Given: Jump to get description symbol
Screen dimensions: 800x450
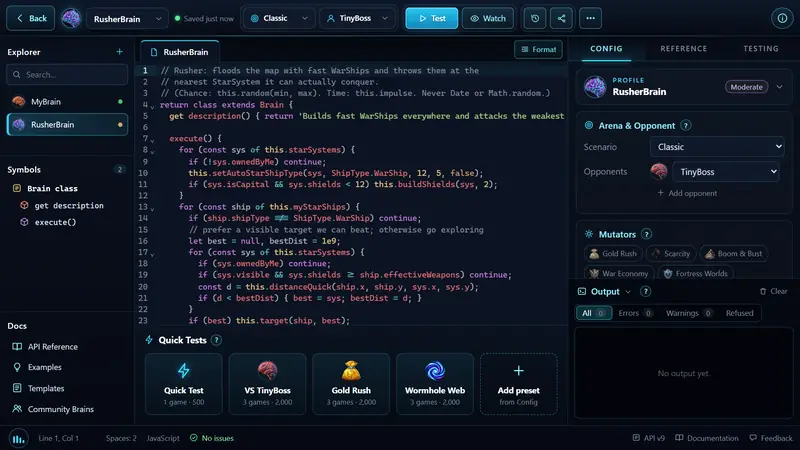Looking at the screenshot, I should [68, 205].
